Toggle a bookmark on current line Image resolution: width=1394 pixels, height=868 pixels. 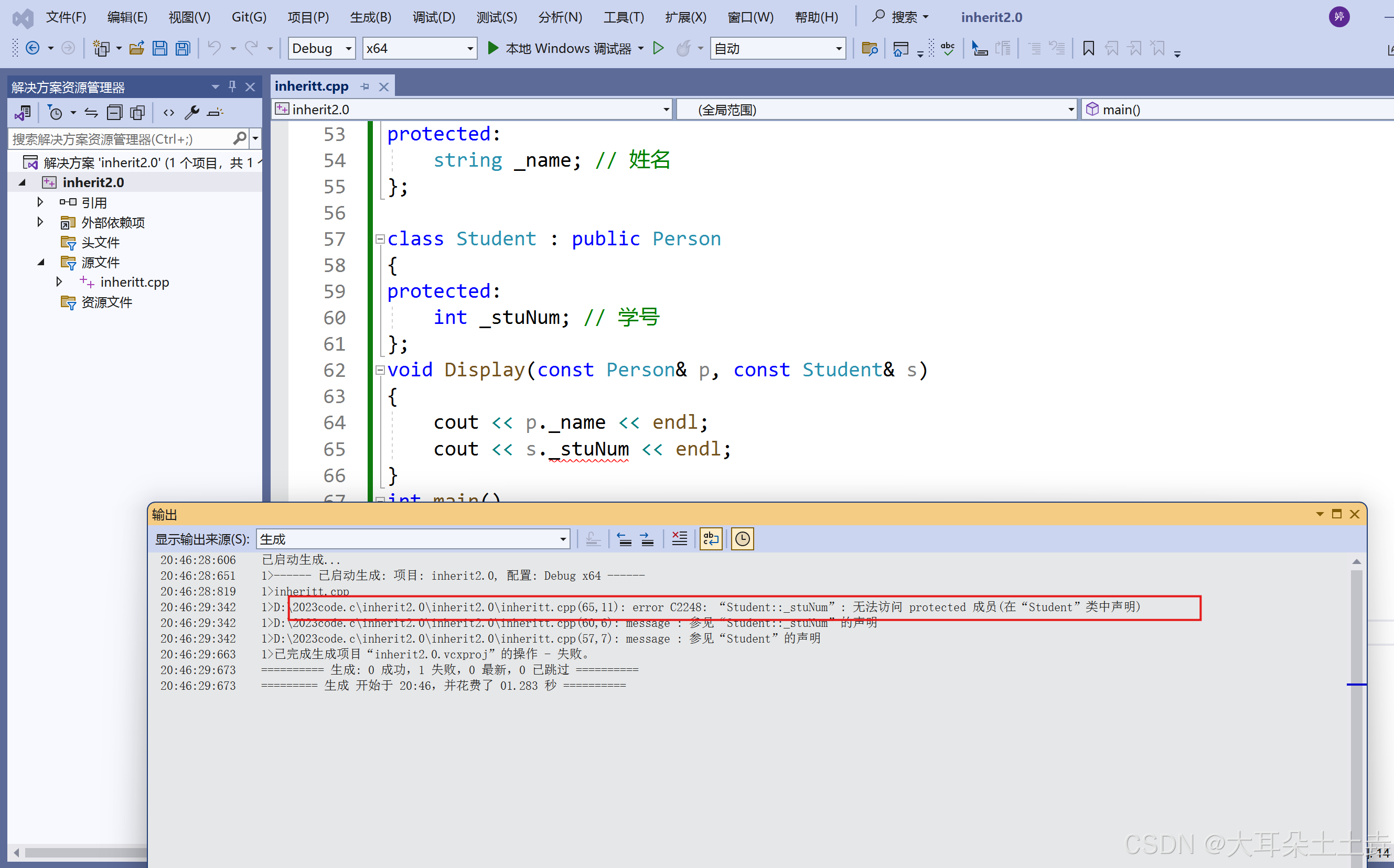1088,48
